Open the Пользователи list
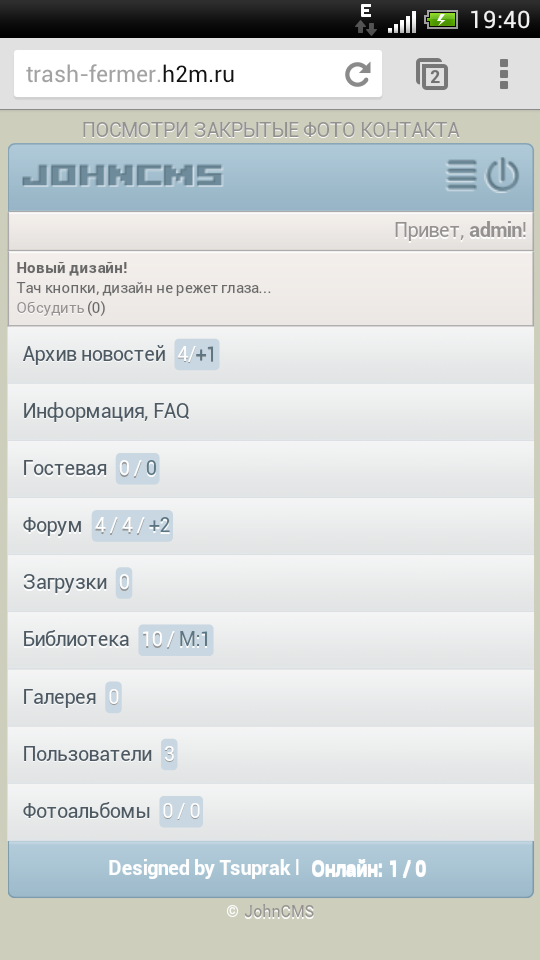Viewport: 540px width, 960px height. (271, 755)
